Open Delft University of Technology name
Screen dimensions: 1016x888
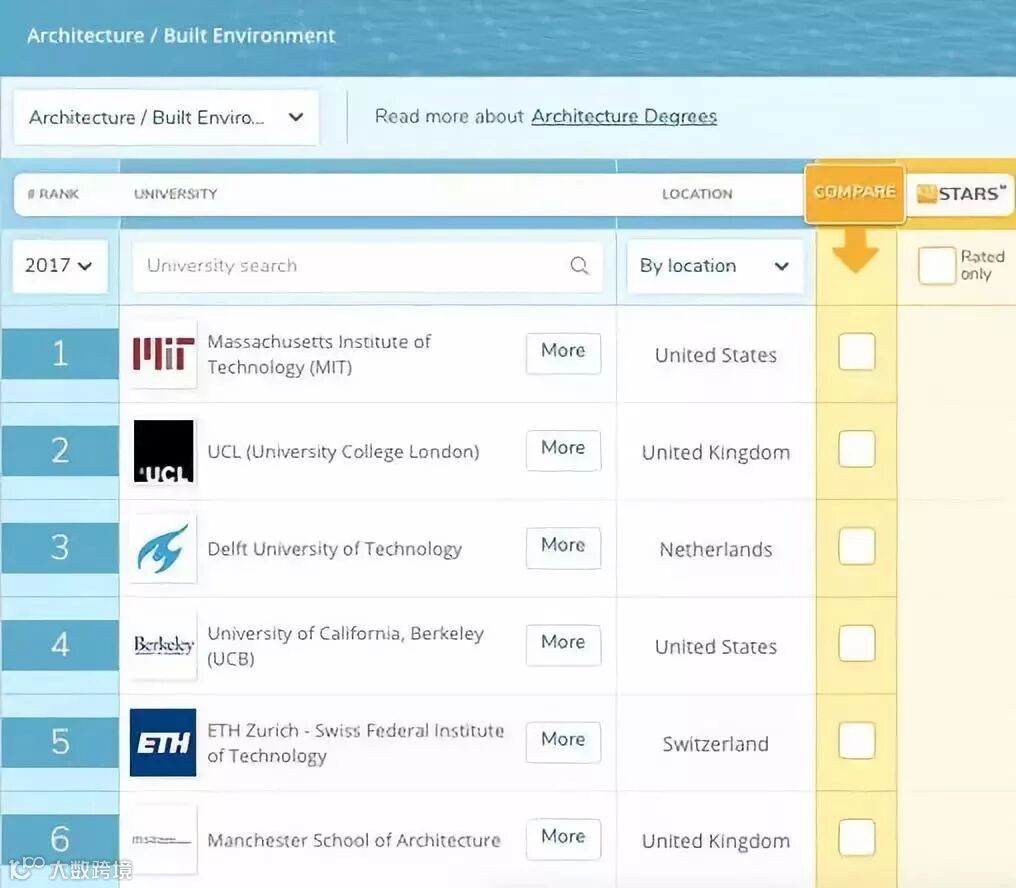click(x=334, y=549)
